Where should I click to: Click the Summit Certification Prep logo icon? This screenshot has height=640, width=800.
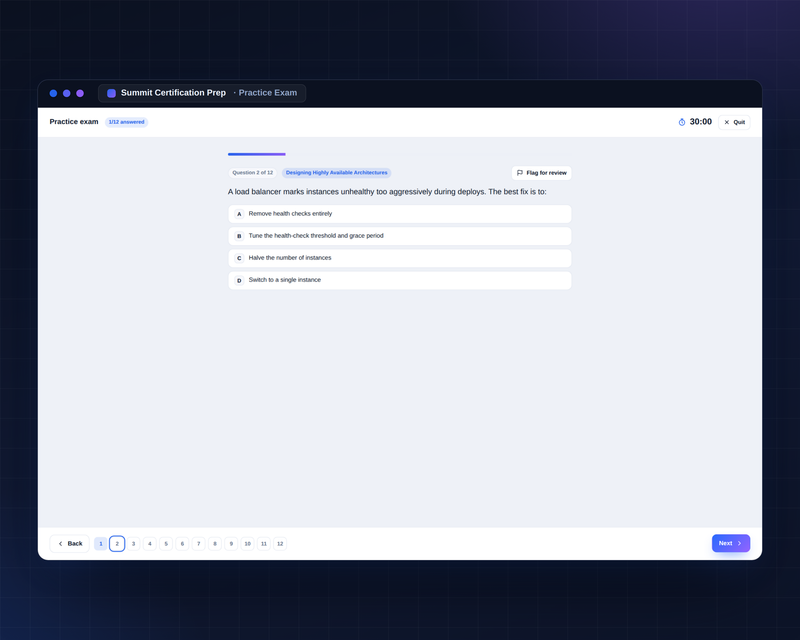coord(111,93)
